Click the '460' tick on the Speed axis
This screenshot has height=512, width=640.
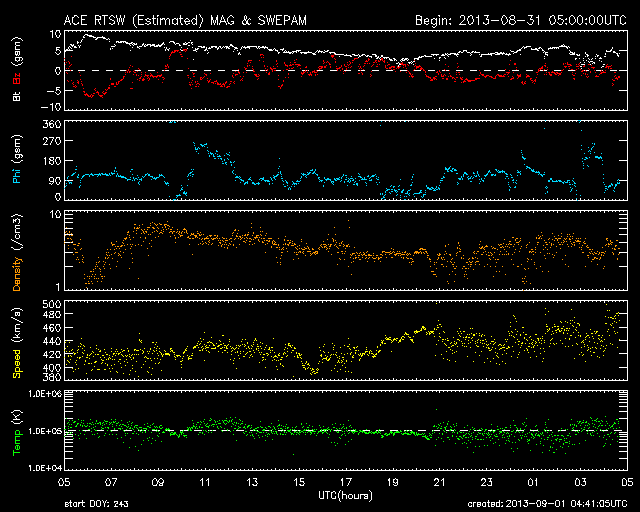(52, 328)
